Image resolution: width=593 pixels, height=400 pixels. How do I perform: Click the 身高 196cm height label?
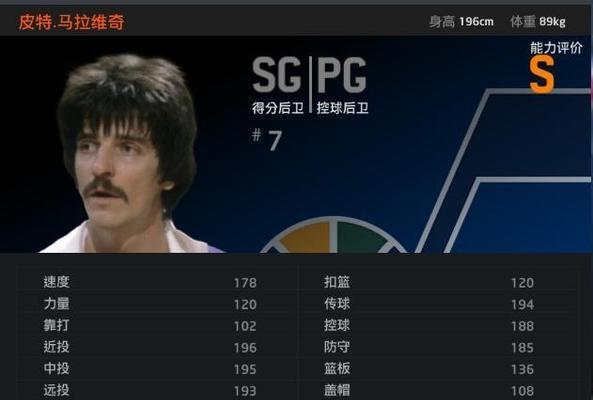461,22
